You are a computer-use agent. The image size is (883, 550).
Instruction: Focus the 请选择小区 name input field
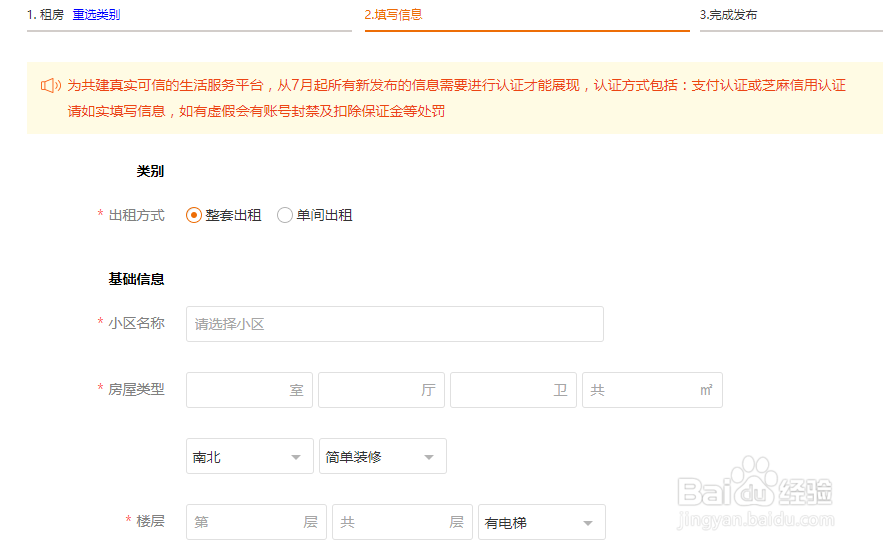[395, 324]
